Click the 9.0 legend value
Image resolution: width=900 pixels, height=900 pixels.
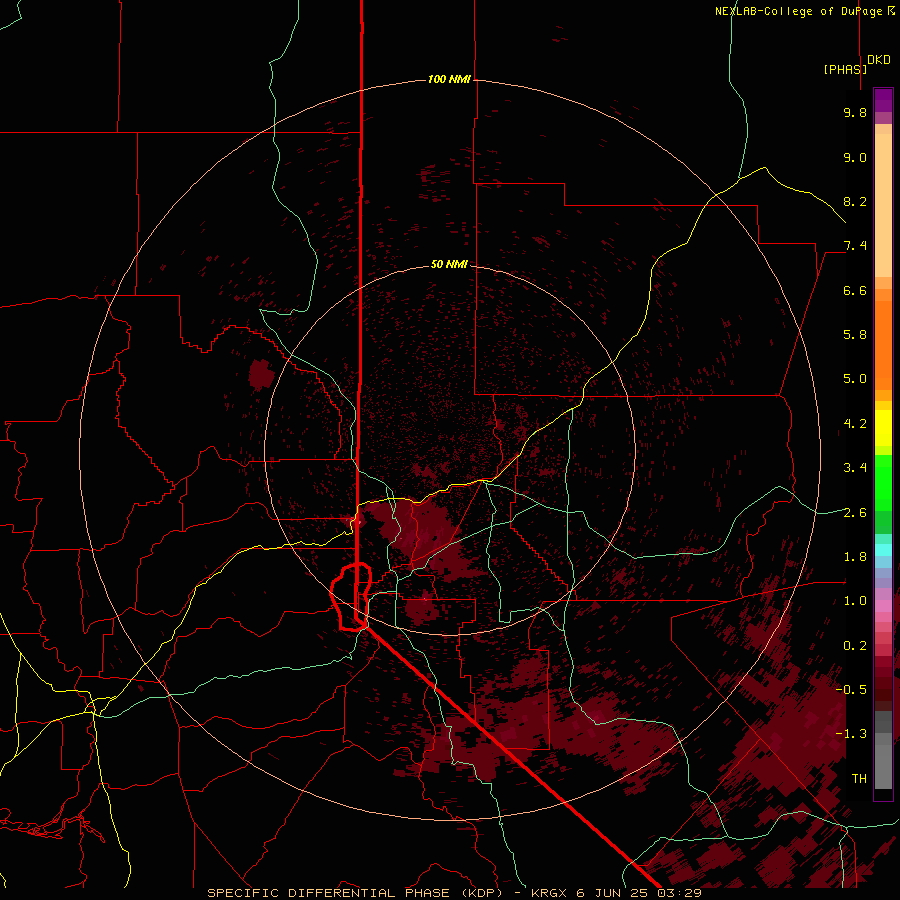pos(855,157)
